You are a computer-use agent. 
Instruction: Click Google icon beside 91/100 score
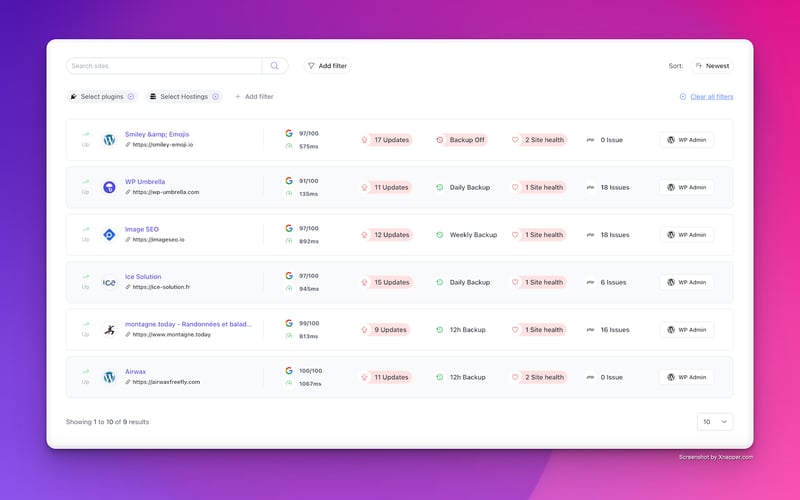click(289, 181)
